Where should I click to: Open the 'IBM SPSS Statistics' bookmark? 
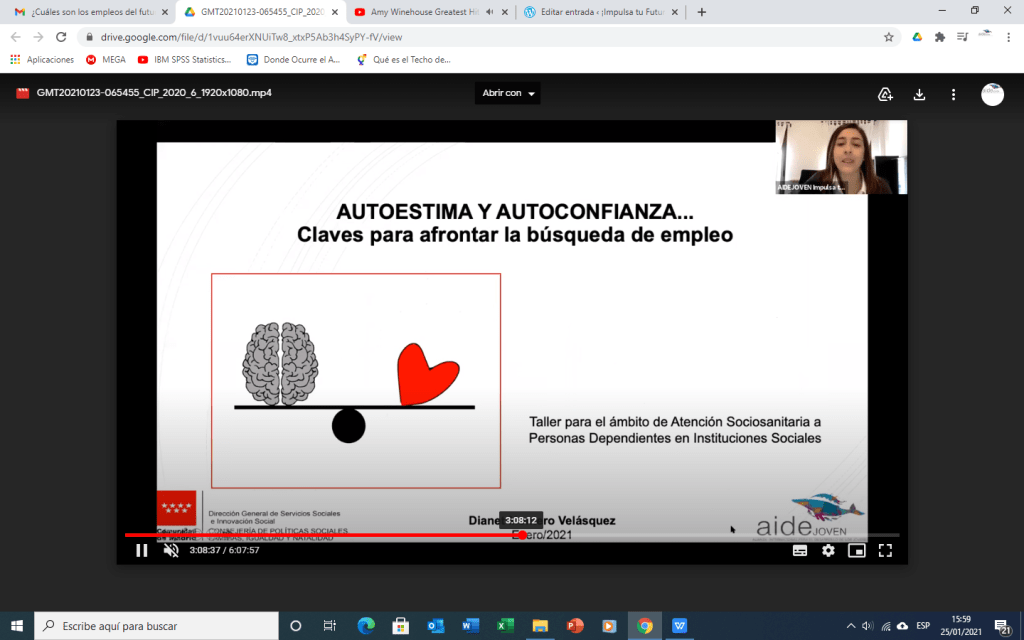184,59
